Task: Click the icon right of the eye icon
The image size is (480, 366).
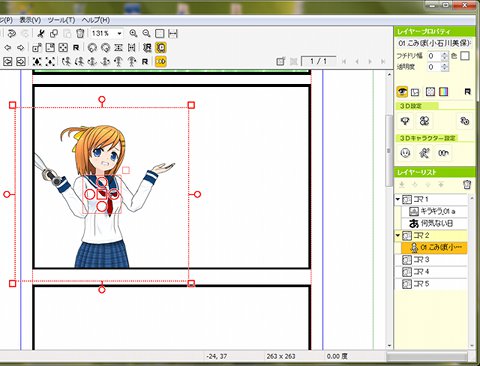Action: (415, 92)
